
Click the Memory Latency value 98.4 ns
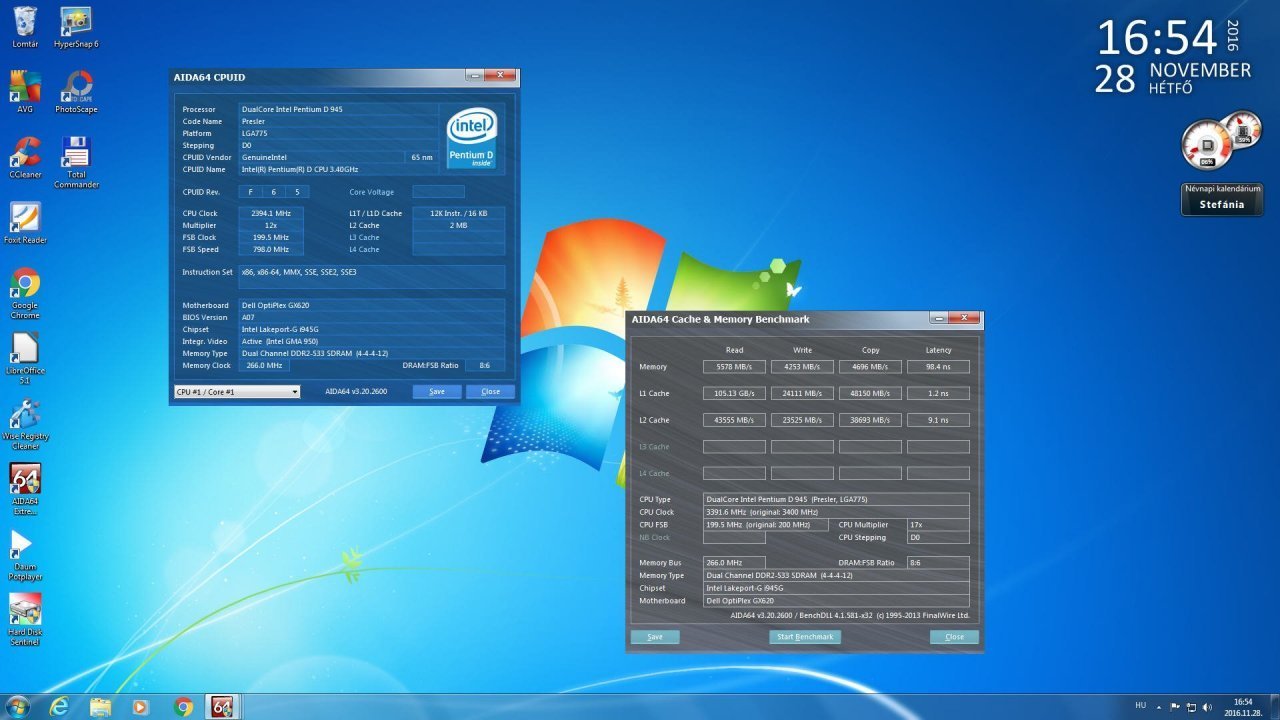[938, 367]
